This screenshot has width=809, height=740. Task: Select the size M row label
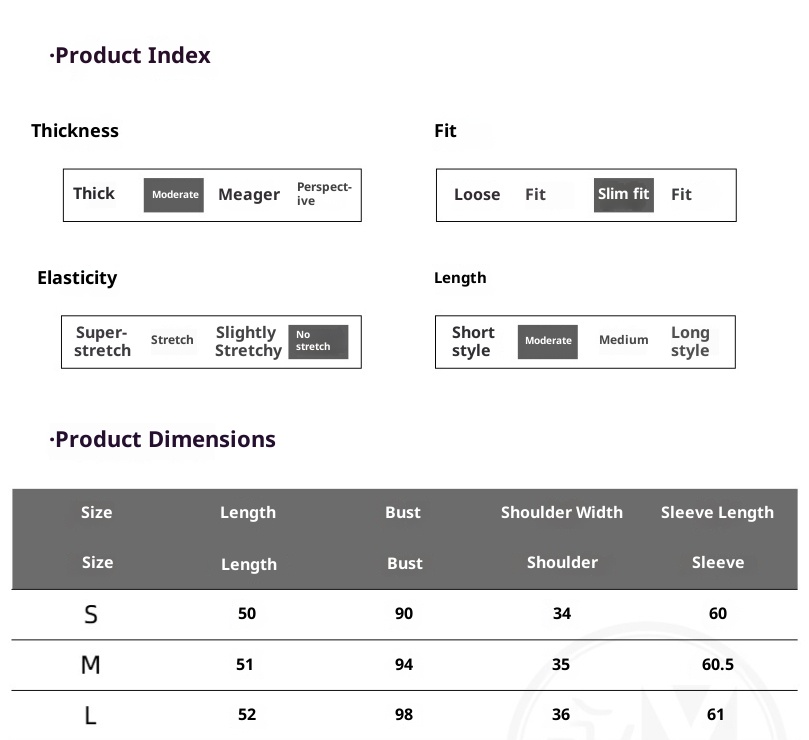click(91, 664)
